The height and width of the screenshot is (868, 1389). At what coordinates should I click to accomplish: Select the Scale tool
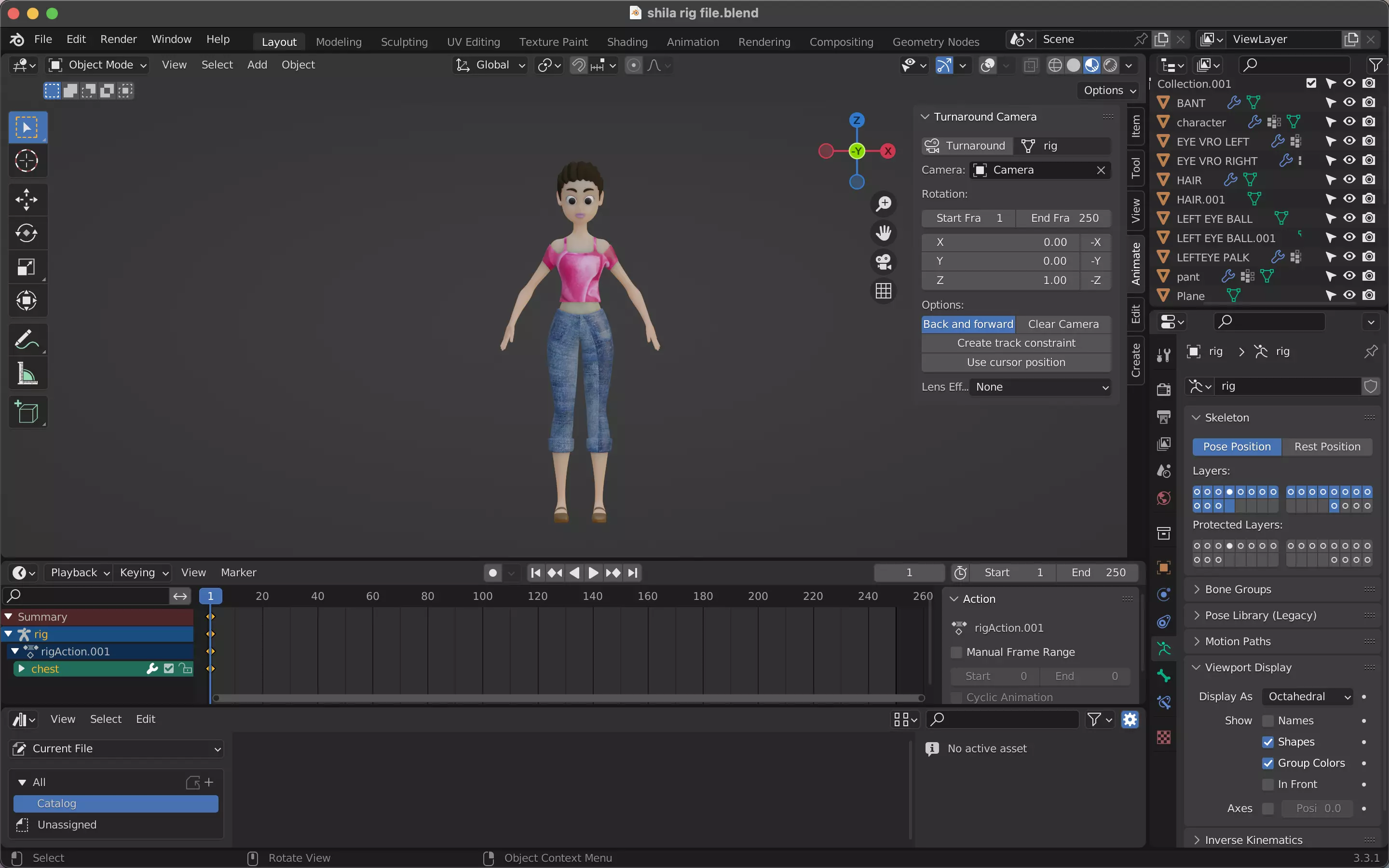(x=27, y=267)
